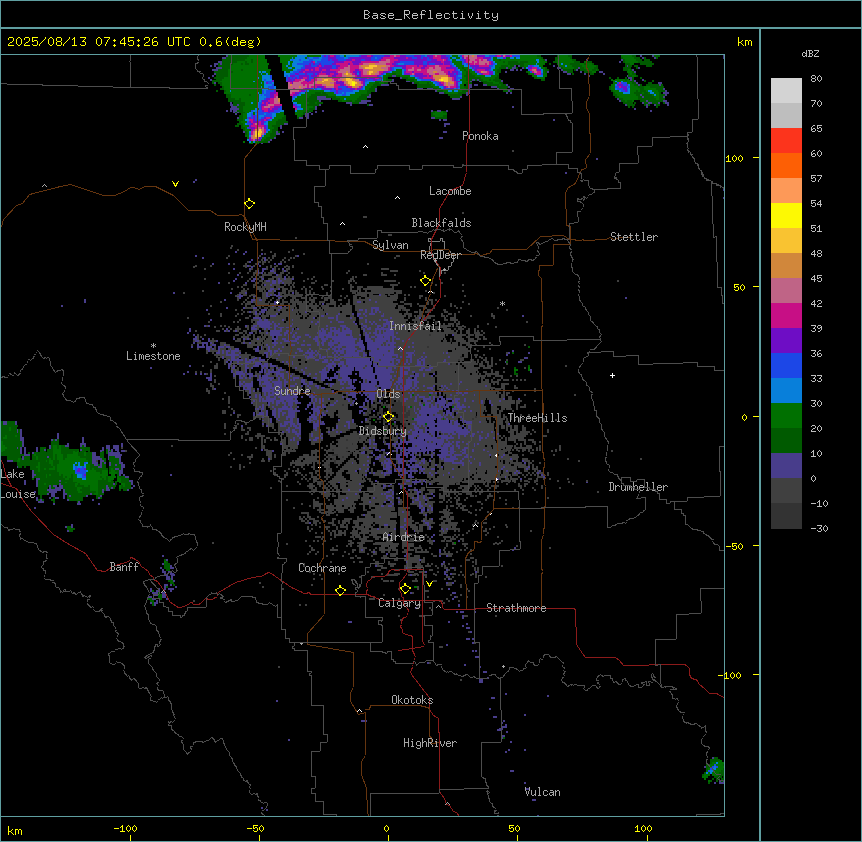Viewport: 862px width, 842px height.
Task: Click the yellow diamond marker above Calgary label
Action: [405, 589]
